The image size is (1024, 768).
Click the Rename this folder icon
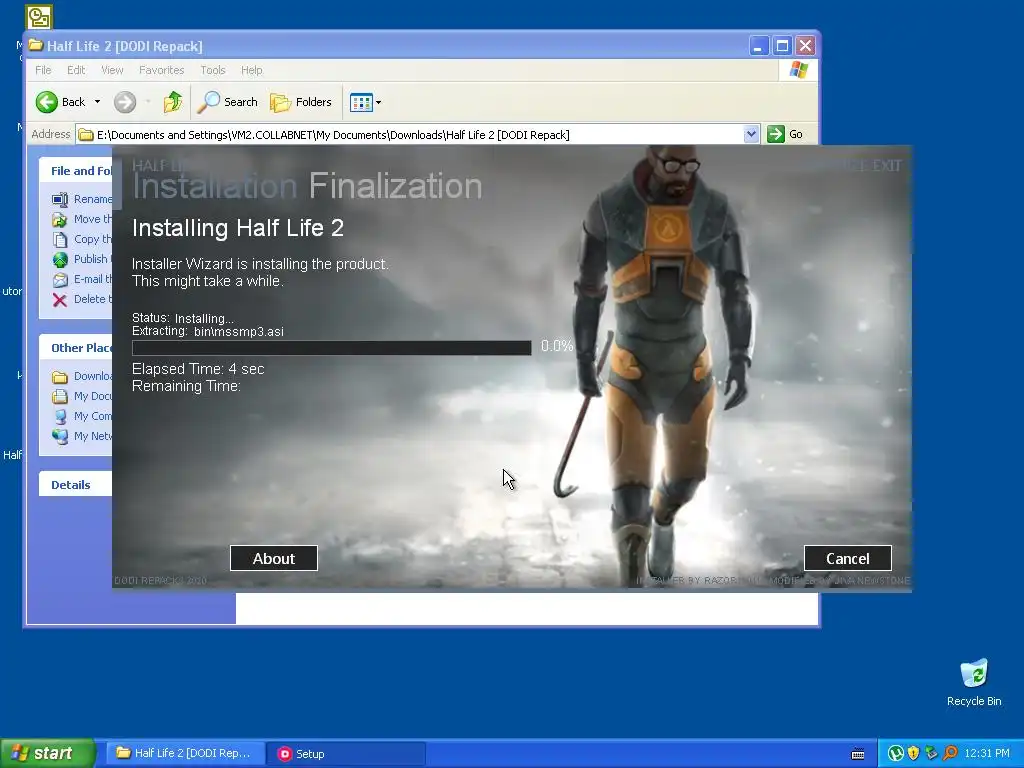click(60, 199)
